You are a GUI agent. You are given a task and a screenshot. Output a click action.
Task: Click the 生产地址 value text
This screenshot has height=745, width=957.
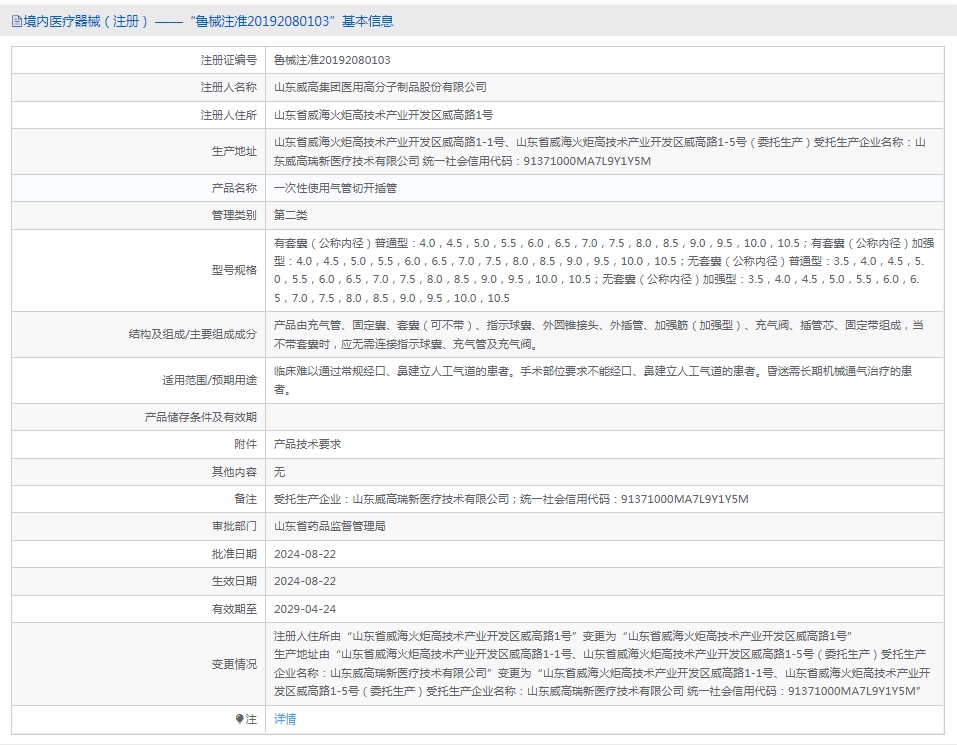pyautogui.click(x=600, y=151)
